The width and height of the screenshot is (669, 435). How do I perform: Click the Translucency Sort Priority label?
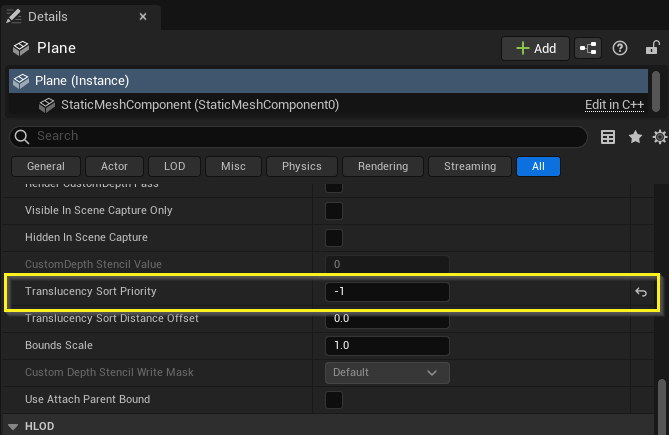[90, 291]
